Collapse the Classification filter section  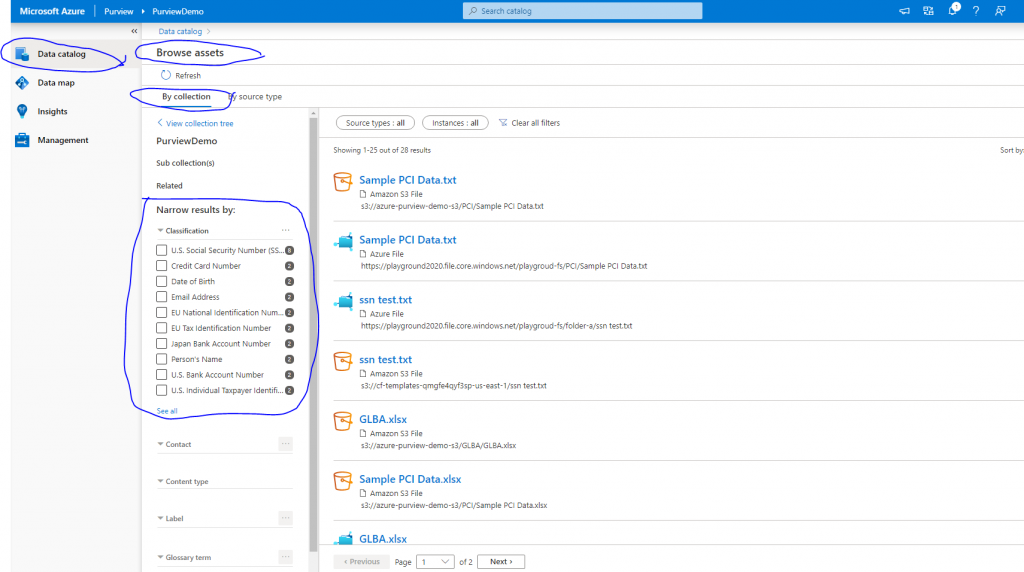[160, 230]
